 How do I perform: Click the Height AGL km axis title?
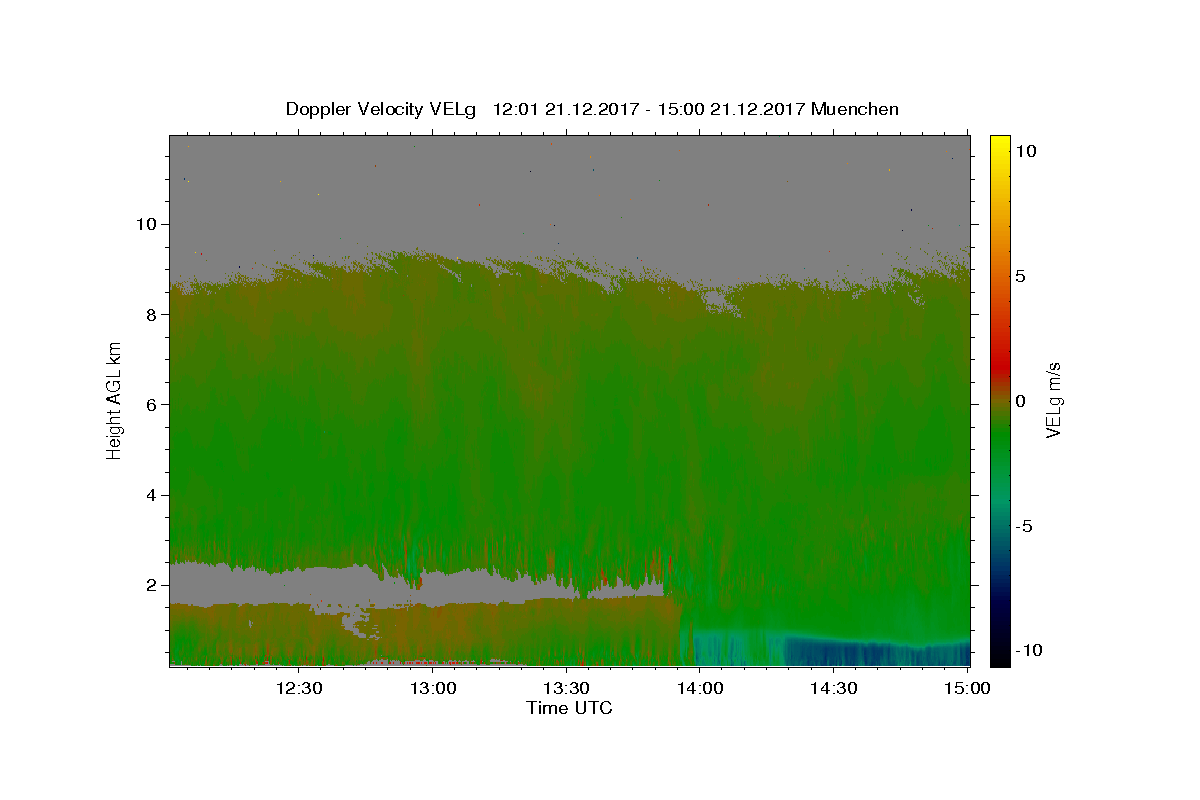coord(115,400)
